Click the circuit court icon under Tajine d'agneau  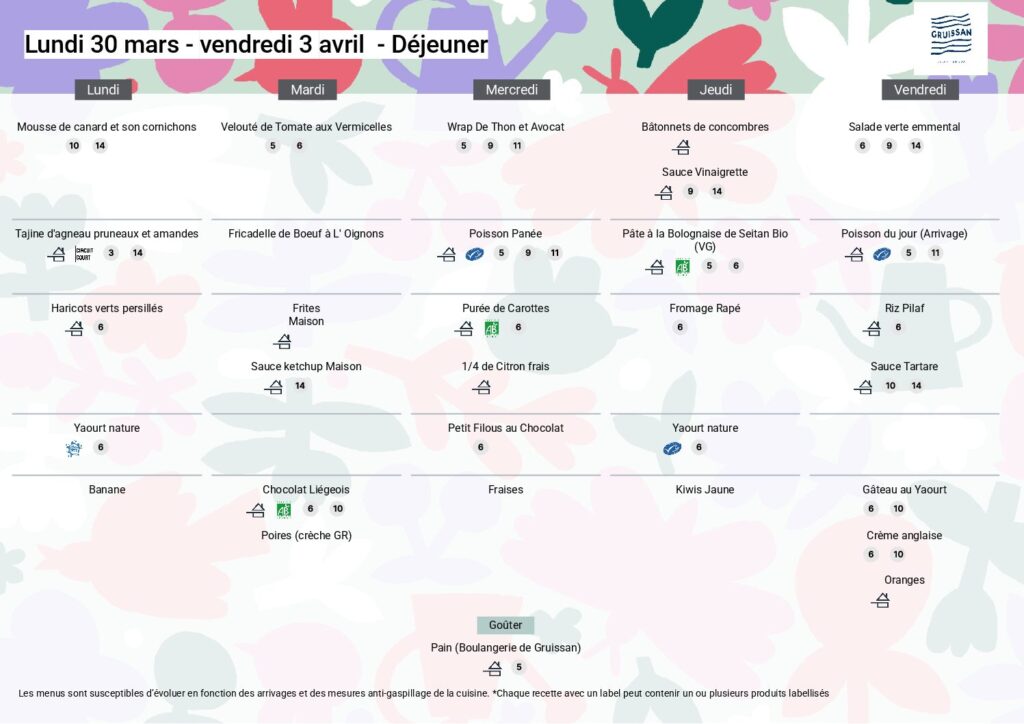[84, 254]
